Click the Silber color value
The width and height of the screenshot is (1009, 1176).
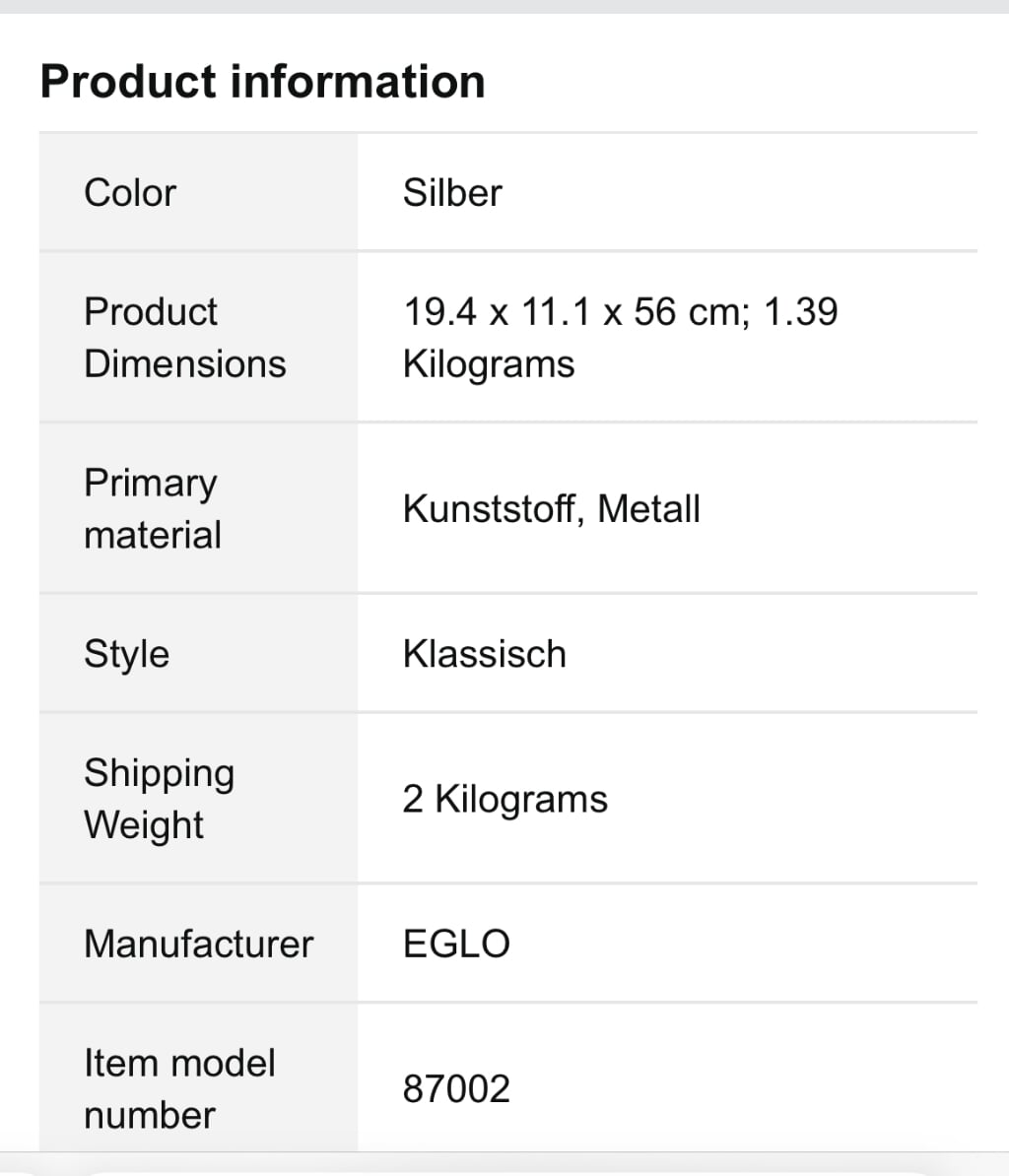pos(452,193)
